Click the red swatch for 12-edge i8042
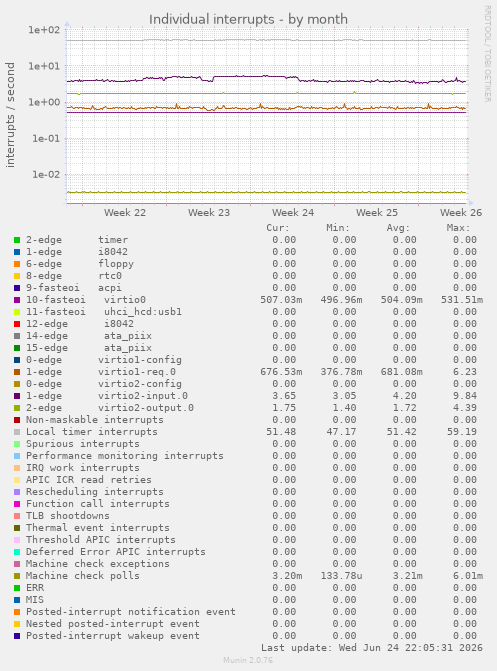Viewport: 497px width, 671px height. (x=17, y=324)
